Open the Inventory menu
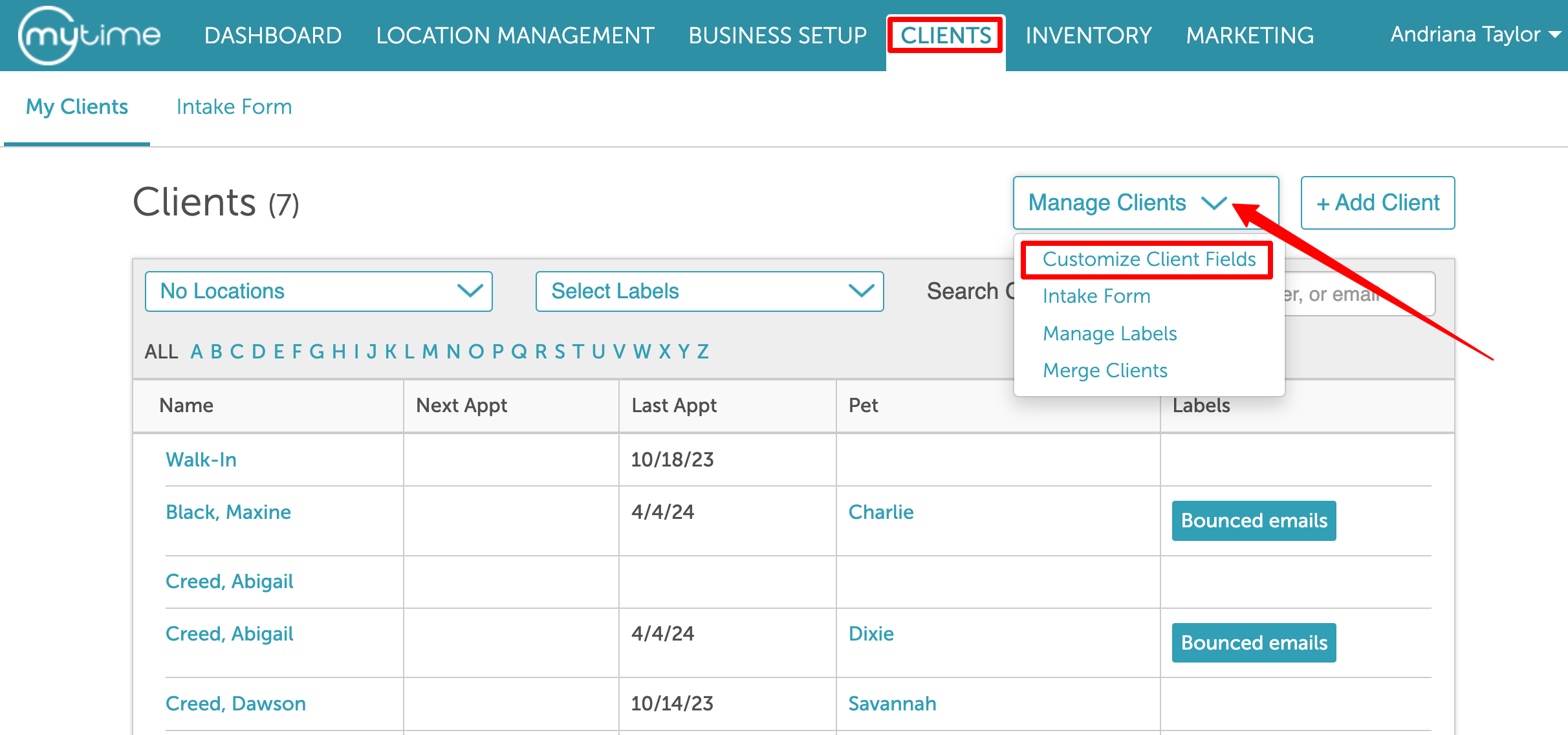Image resolution: width=1568 pixels, height=735 pixels. tap(1088, 36)
